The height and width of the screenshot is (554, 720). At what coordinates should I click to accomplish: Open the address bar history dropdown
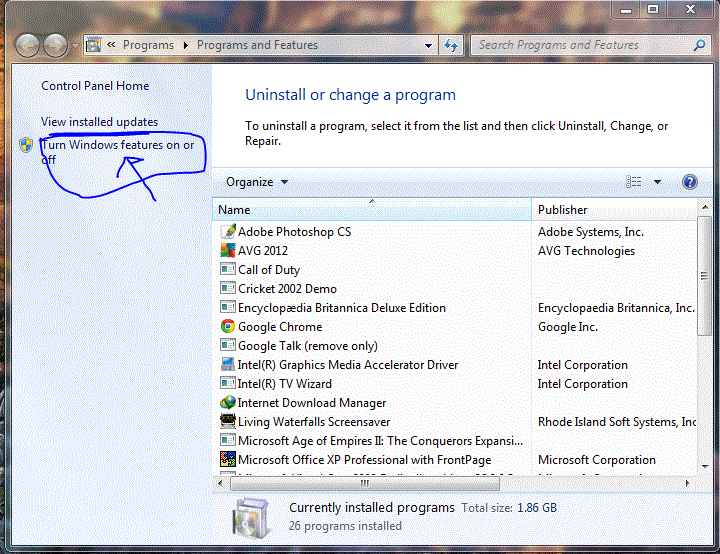[x=428, y=45]
